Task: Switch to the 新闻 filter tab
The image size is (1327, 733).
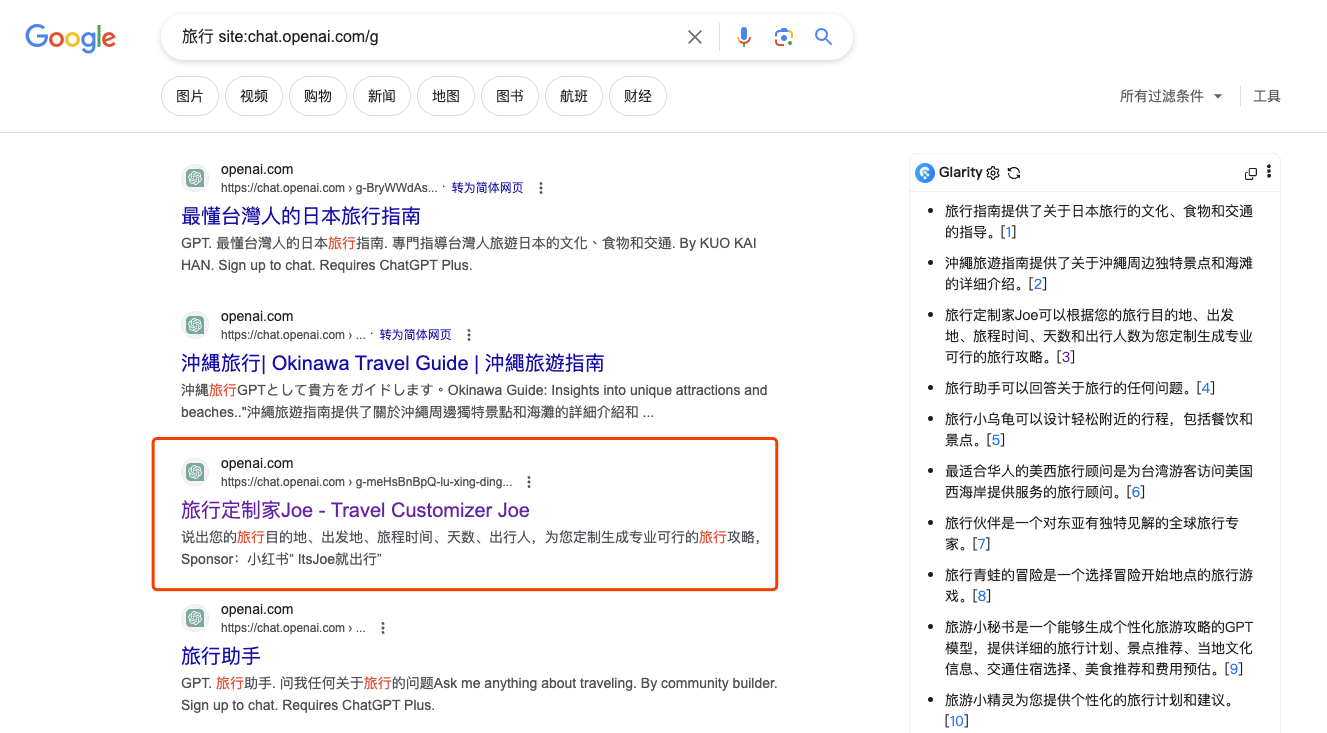Action: click(382, 96)
